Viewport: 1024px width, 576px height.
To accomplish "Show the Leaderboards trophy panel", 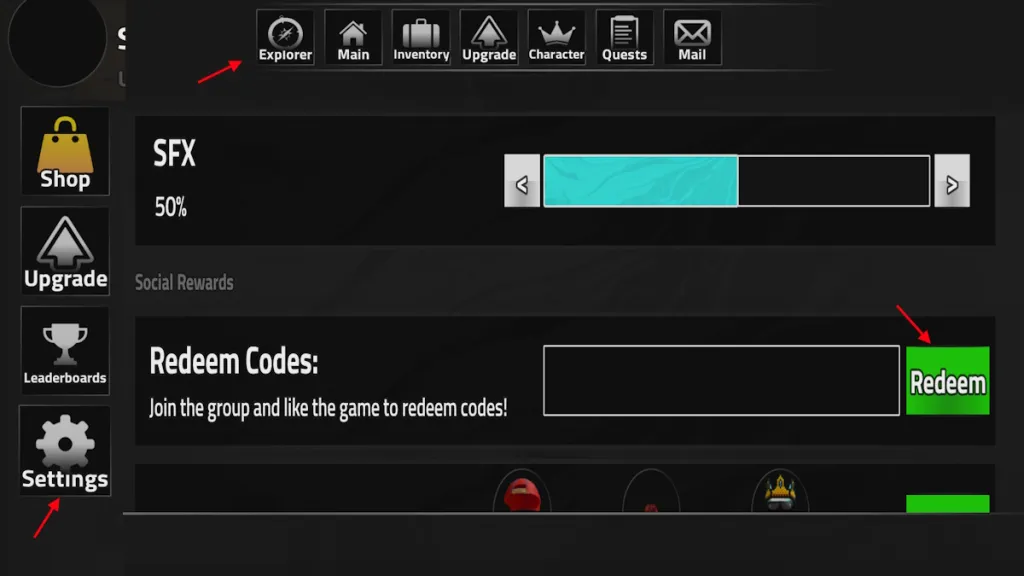I will (x=65, y=351).
